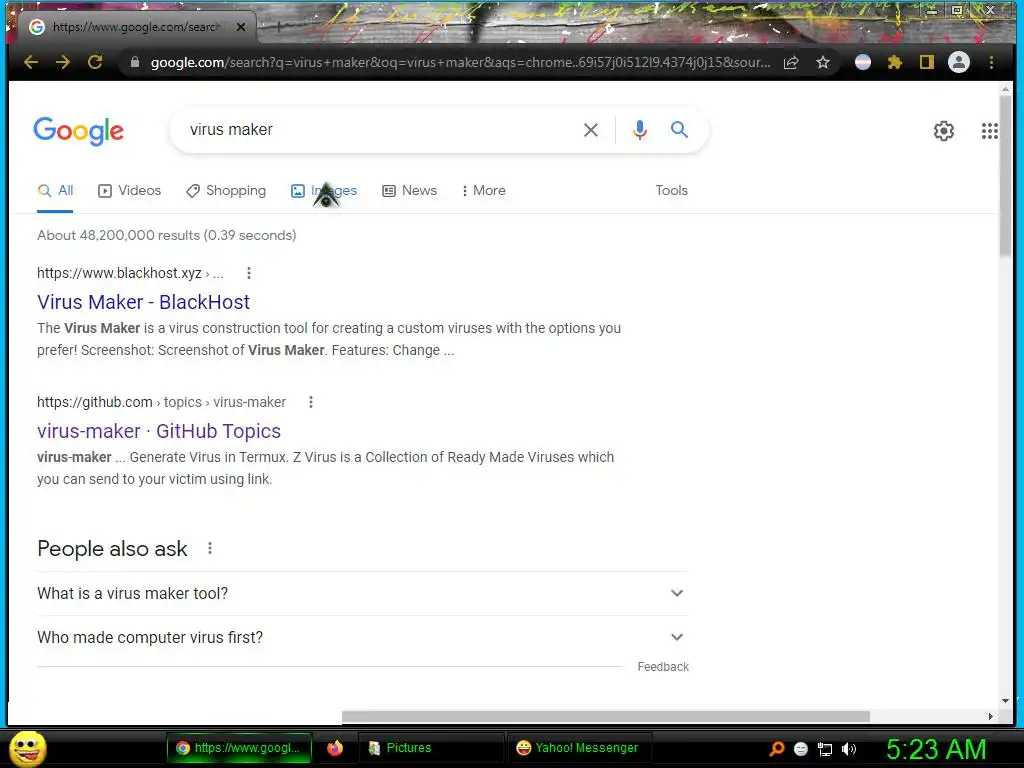
Task: Open the More search filters dropdown
Action: [483, 191]
